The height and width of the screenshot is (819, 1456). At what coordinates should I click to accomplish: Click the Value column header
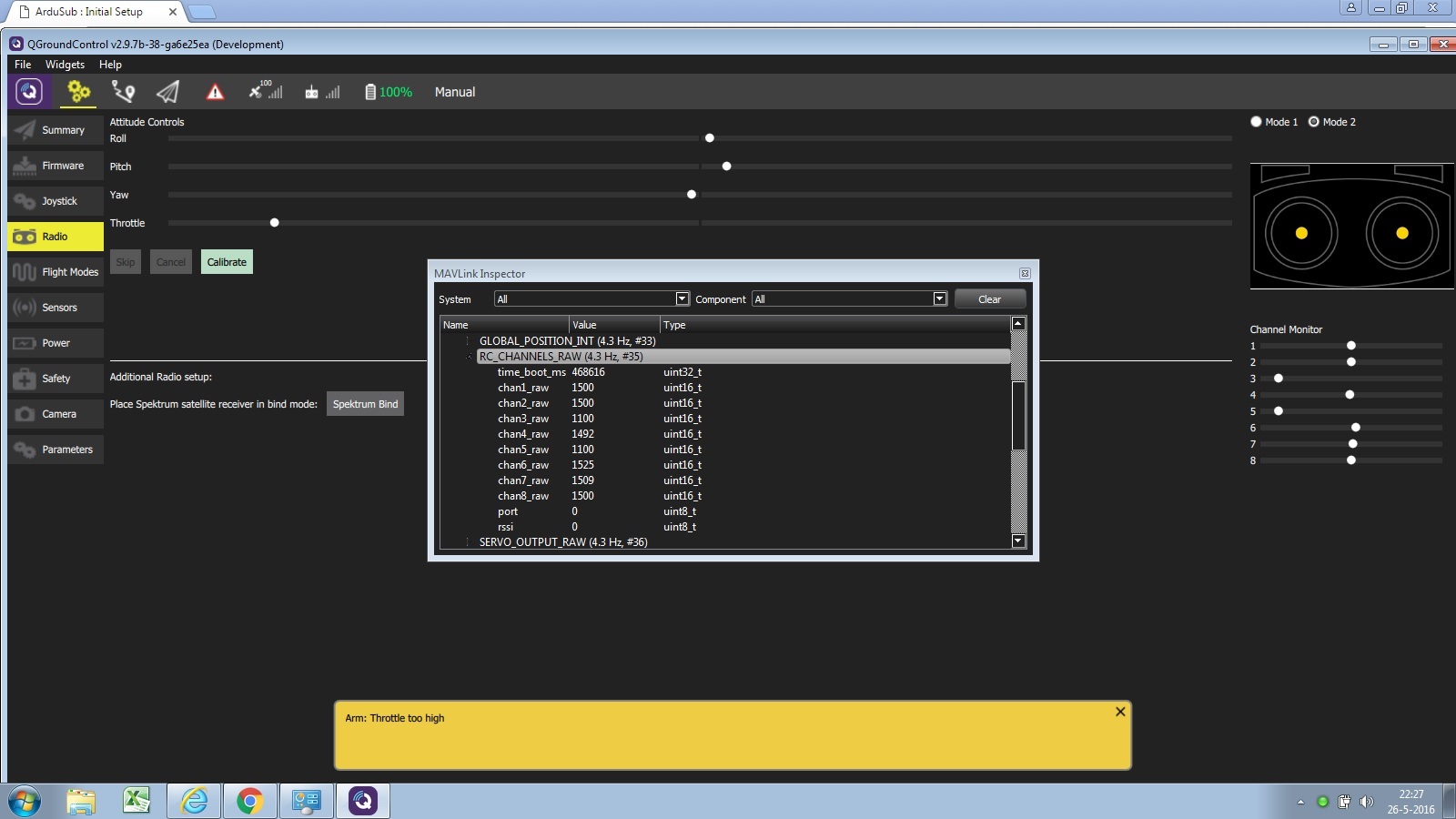pyautogui.click(x=615, y=325)
